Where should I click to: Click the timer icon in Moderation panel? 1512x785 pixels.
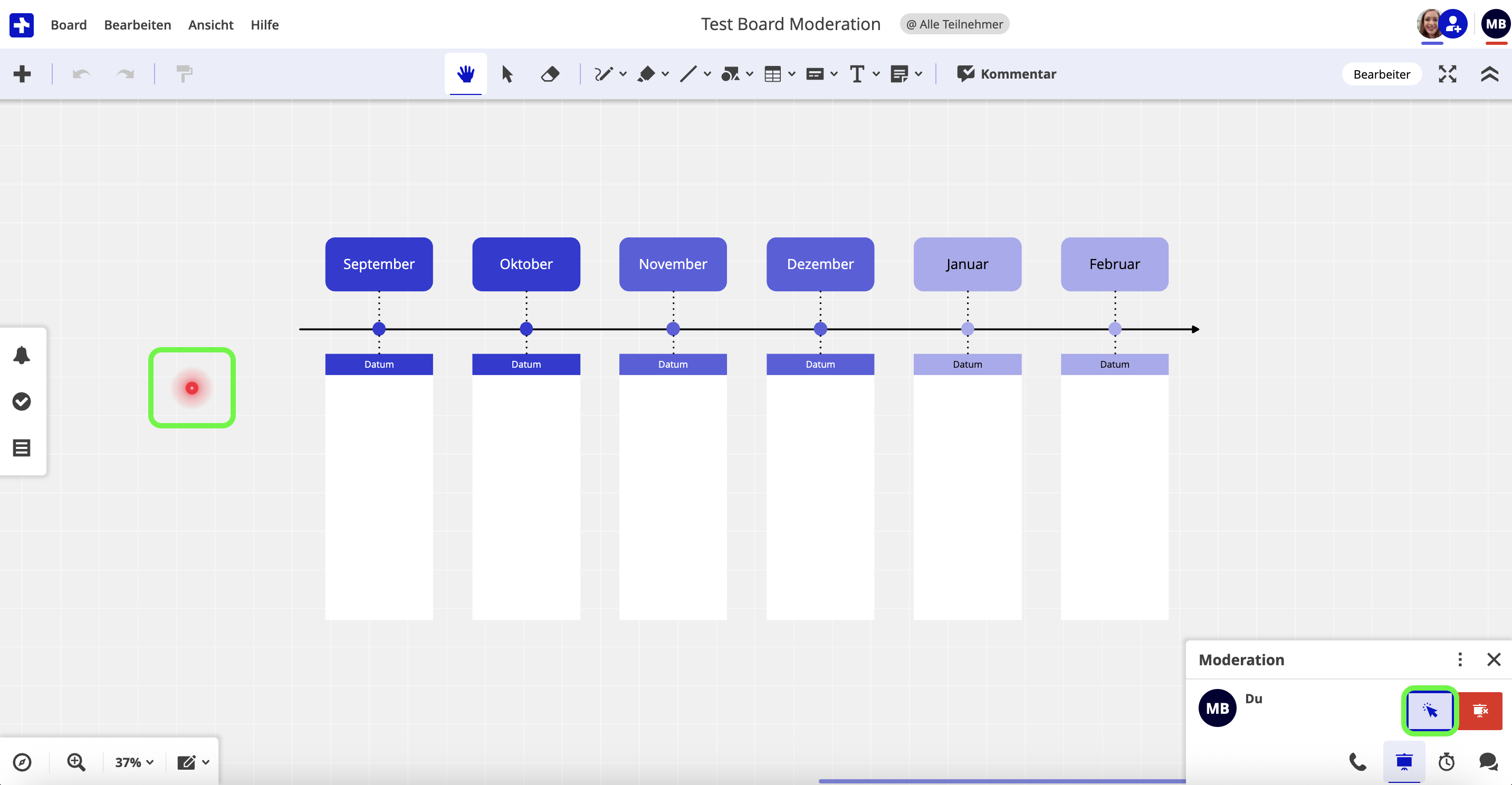pos(1446,761)
